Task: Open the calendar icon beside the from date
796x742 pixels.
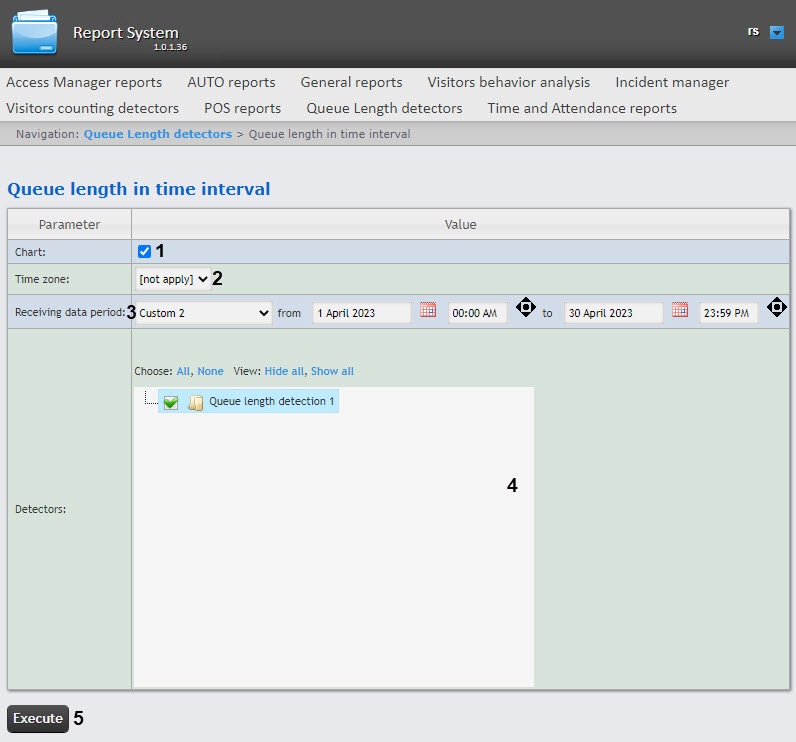Action: click(x=428, y=310)
